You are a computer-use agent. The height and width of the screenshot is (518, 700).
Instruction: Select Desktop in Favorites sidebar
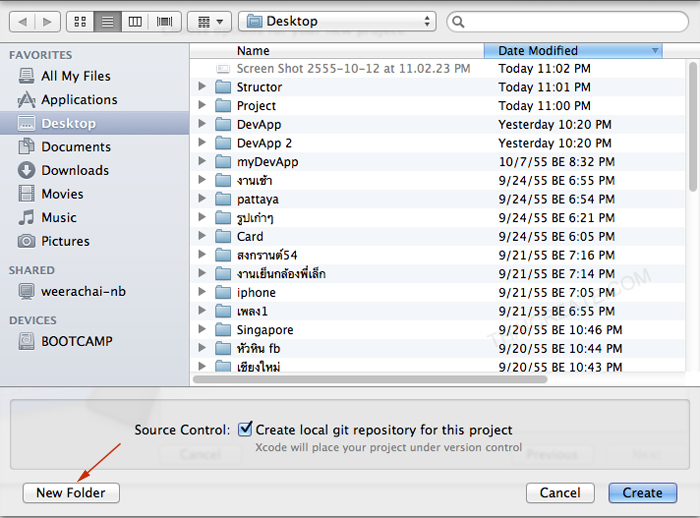94,123
